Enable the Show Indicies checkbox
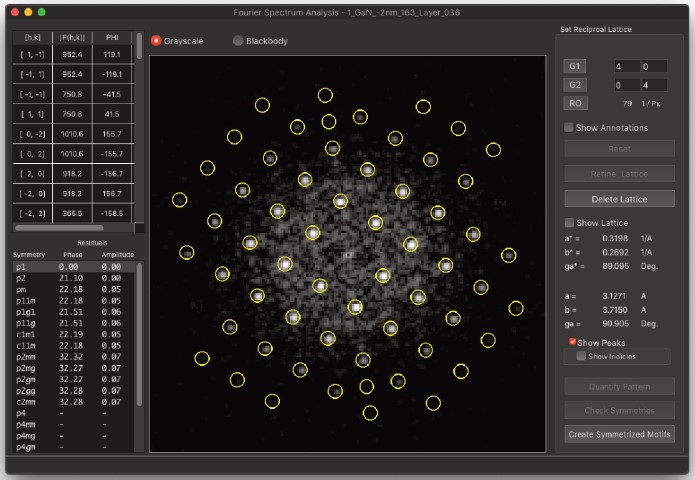The image size is (695, 480). 582,356
